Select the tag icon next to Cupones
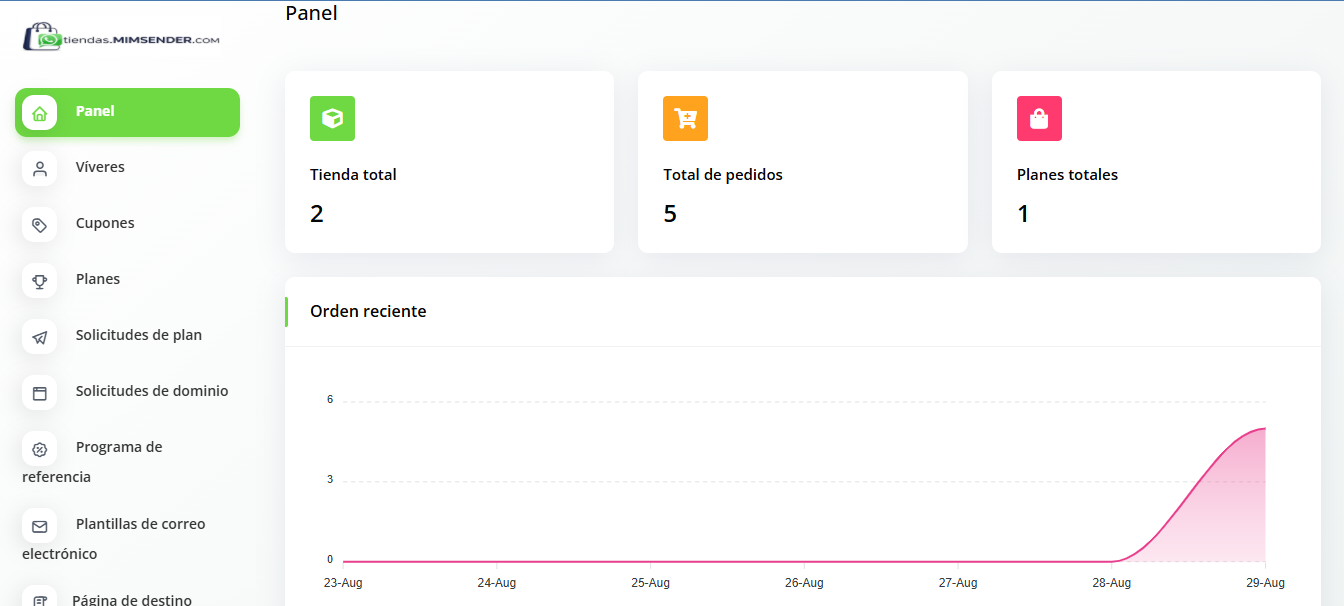1344x606 pixels. (x=40, y=224)
